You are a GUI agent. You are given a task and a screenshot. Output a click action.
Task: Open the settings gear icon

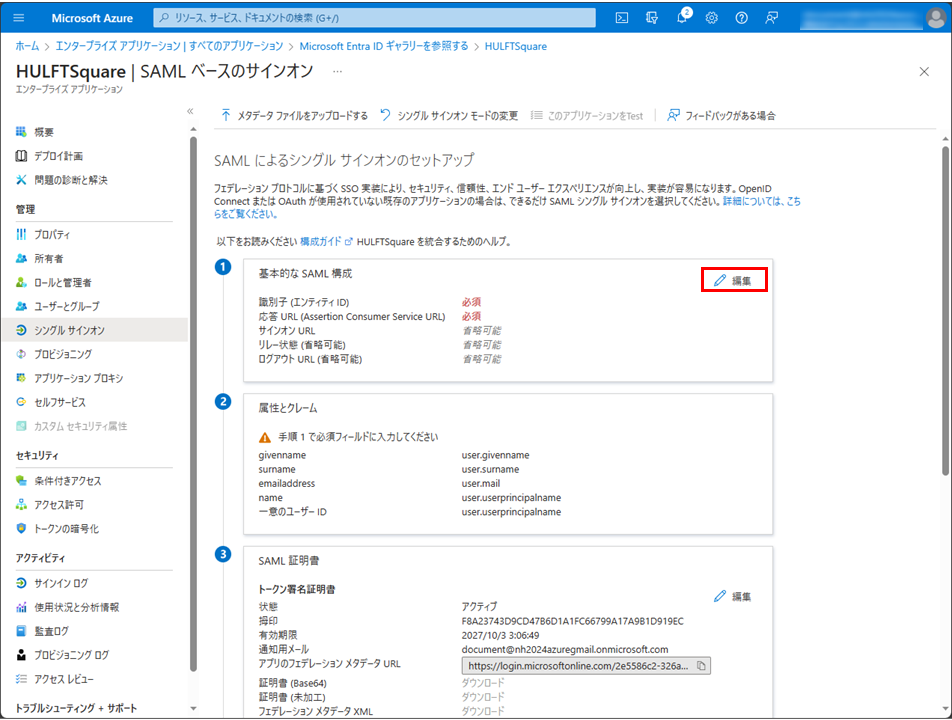711,18
